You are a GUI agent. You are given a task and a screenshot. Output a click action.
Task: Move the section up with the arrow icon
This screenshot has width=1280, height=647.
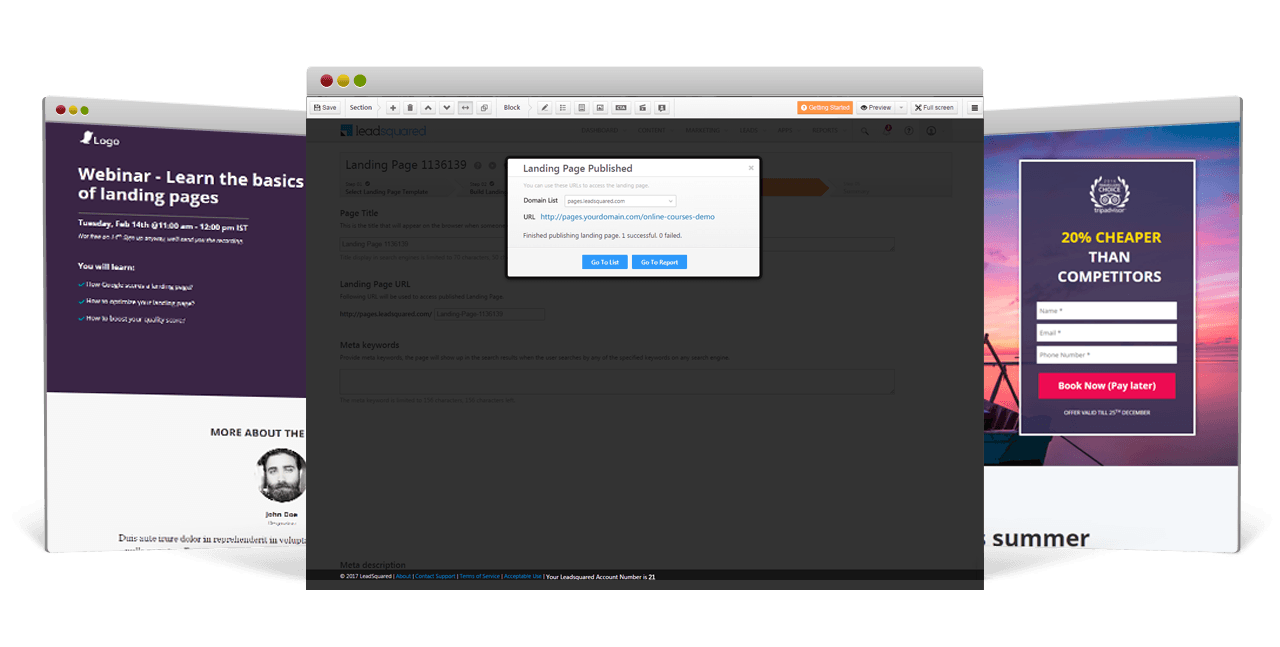pyautogui.click(x=428, y=107)
